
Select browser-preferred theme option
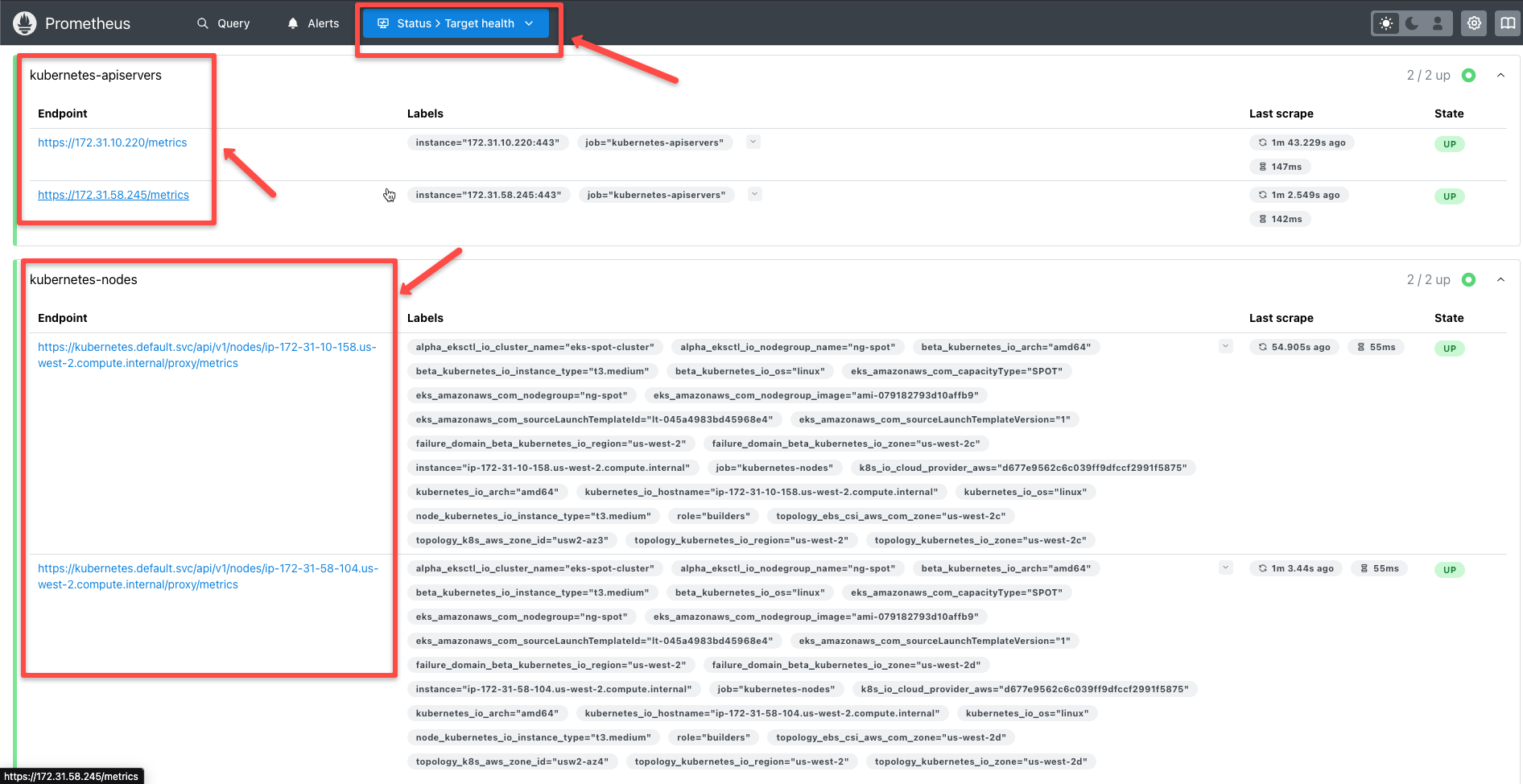click(1438, 23)
